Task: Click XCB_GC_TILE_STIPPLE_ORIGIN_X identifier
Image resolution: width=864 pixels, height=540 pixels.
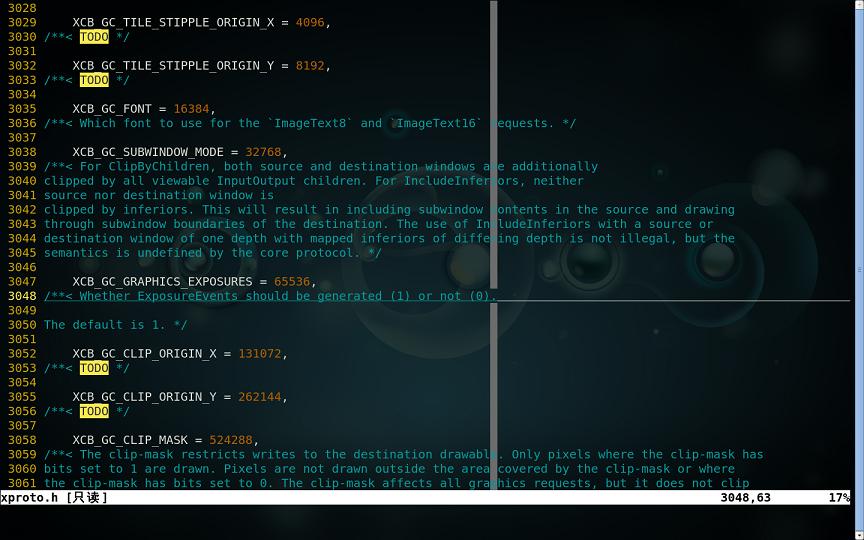Action: (x=174, y=23)
